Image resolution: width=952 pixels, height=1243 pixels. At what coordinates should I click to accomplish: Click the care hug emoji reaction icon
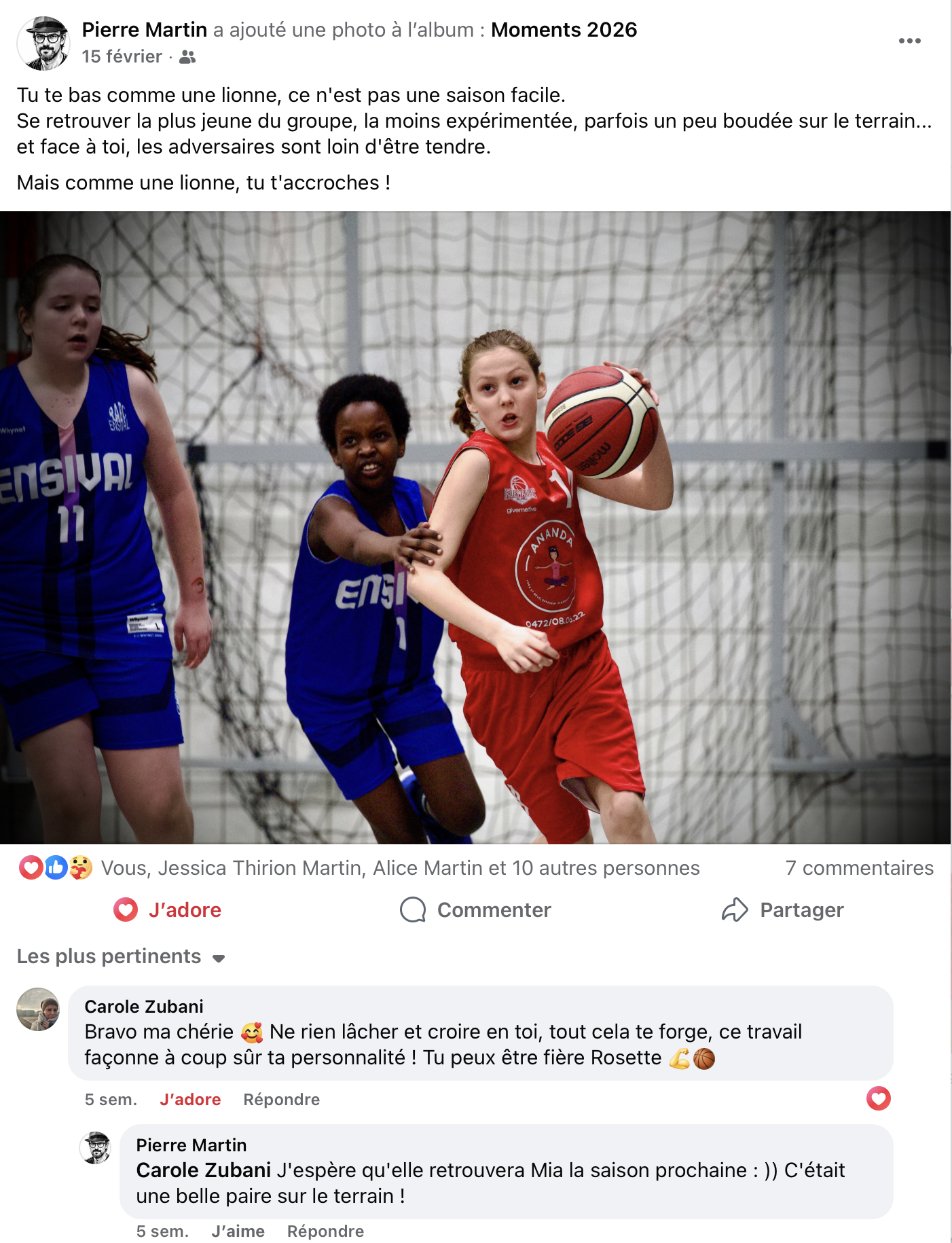(81, 867)
